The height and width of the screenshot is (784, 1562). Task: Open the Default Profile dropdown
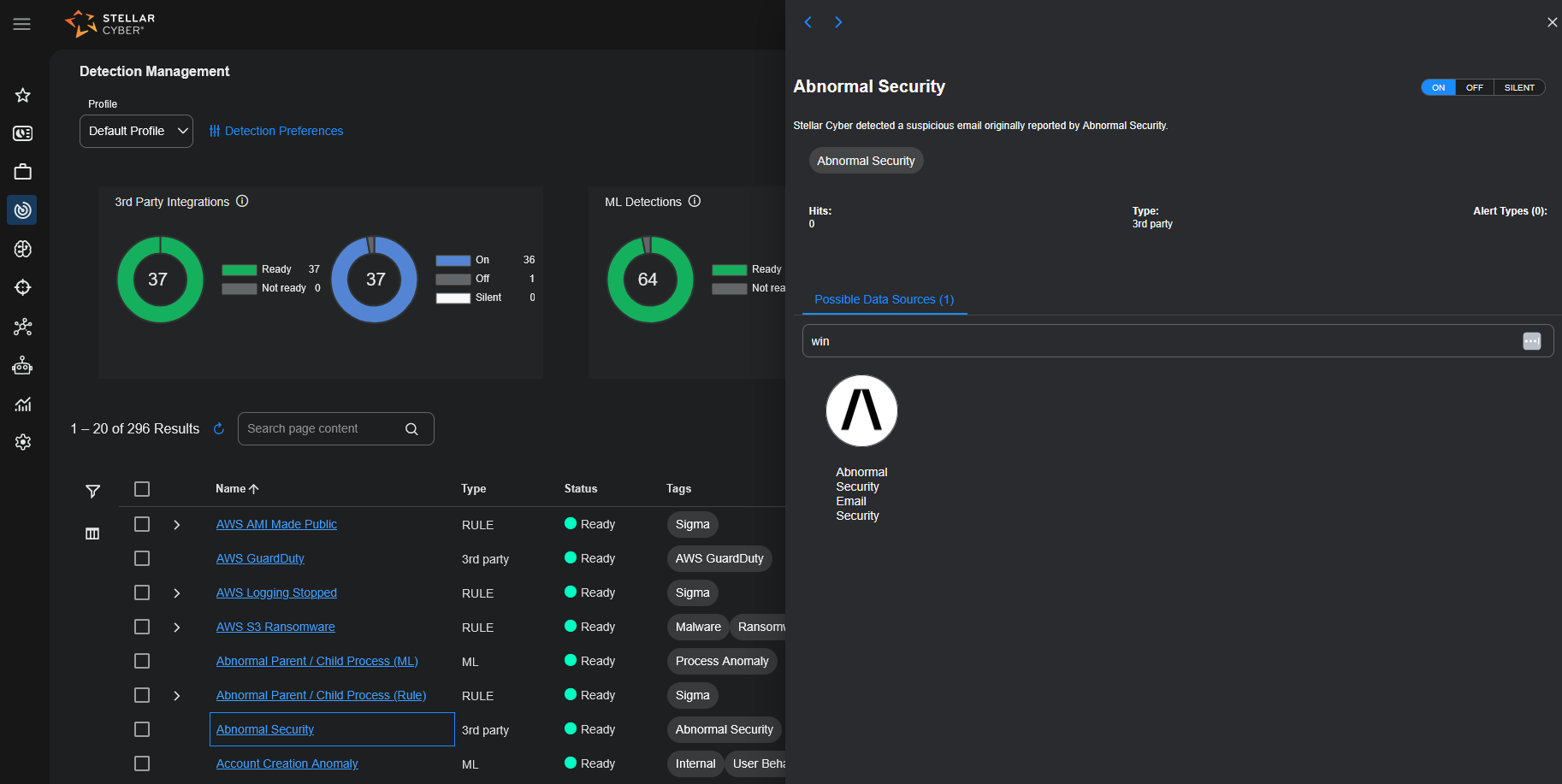(136, 131)
